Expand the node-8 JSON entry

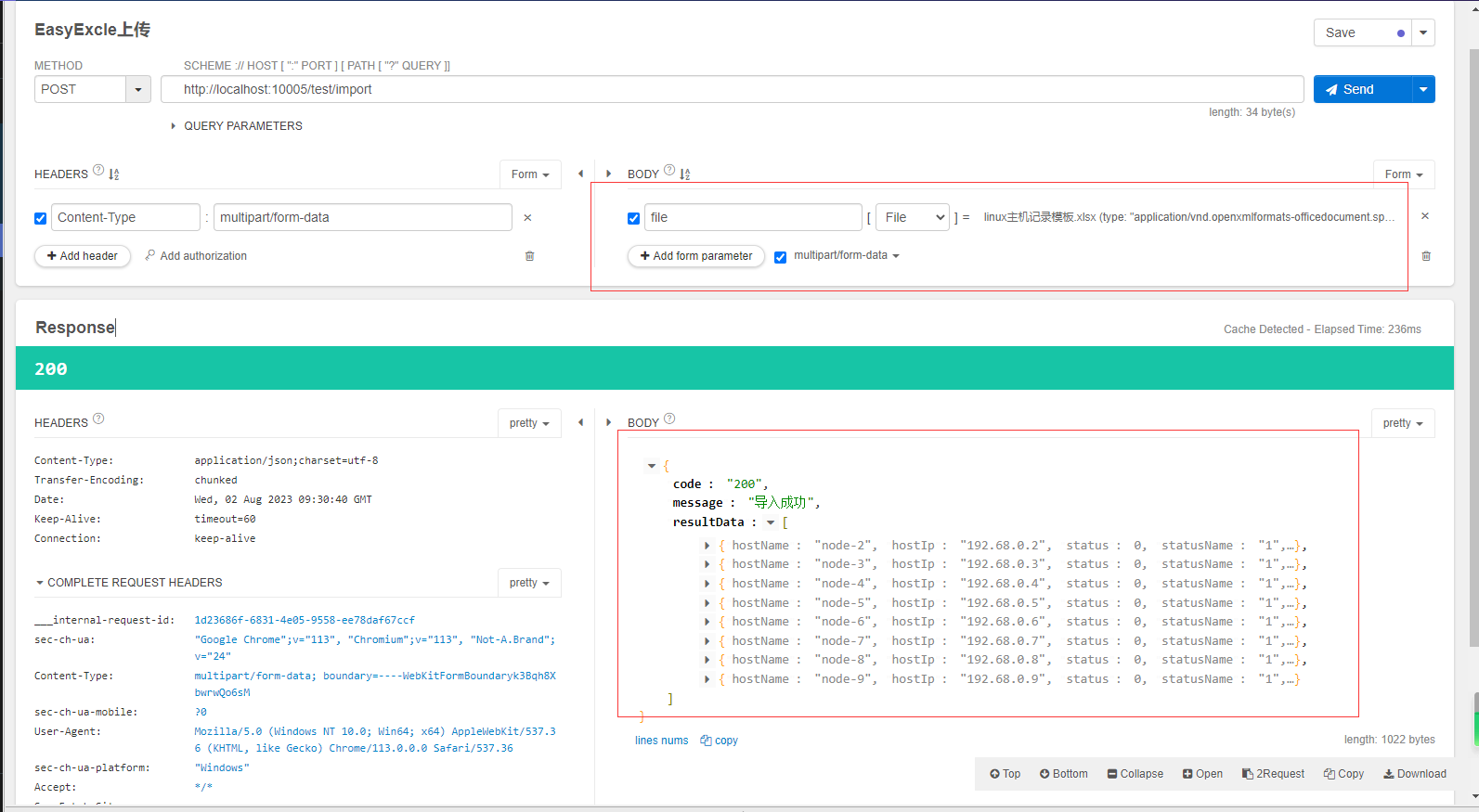707,660
